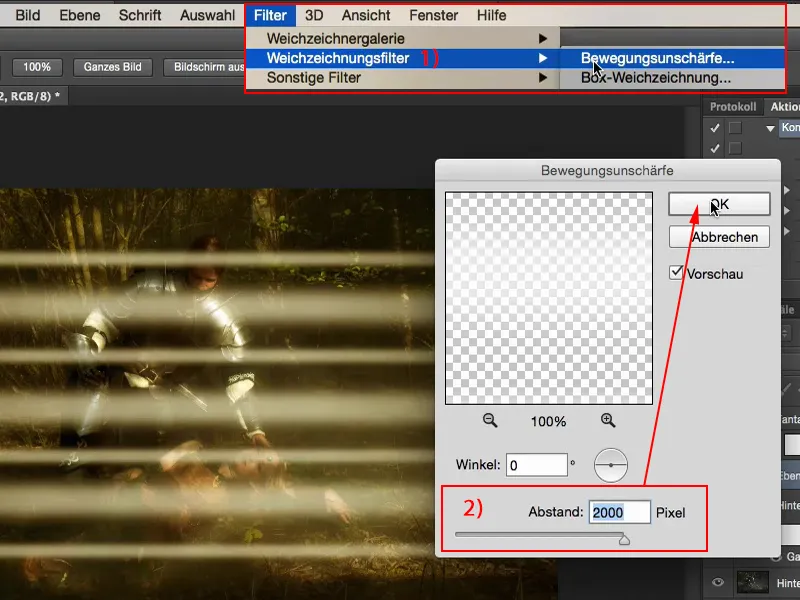Toggle the Vorschau checkbox
This screenshot has height=600, width=800.
(676, 272)
